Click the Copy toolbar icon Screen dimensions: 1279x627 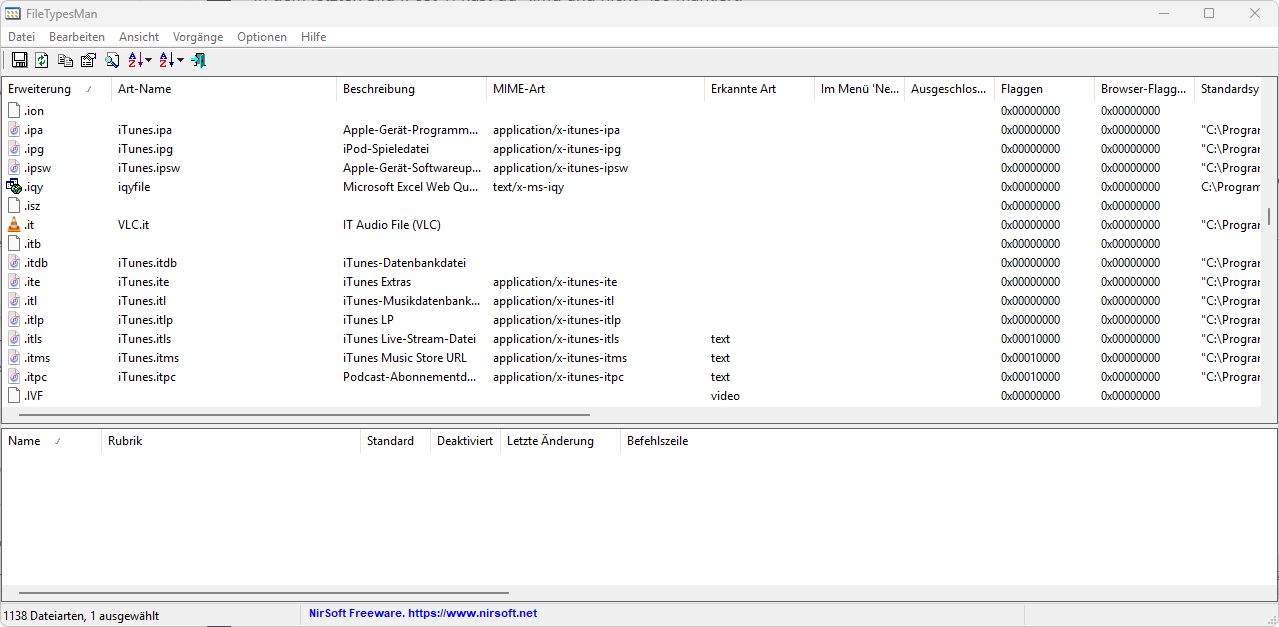click(65, 60)
